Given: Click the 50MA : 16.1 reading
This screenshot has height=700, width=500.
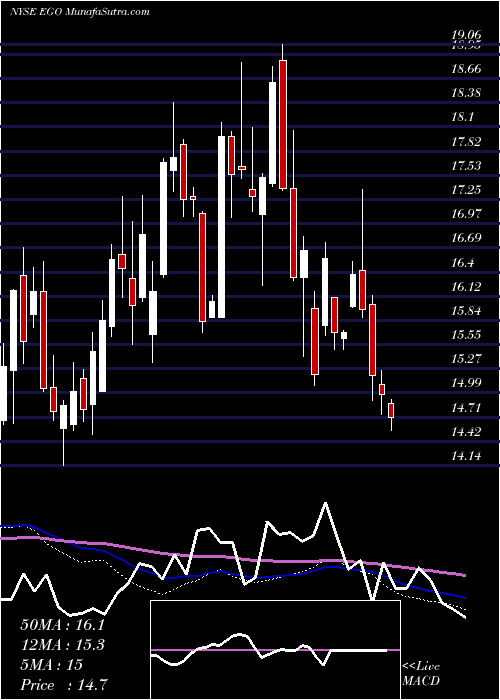Looking at the screenshot, I should tap(64, 625).
